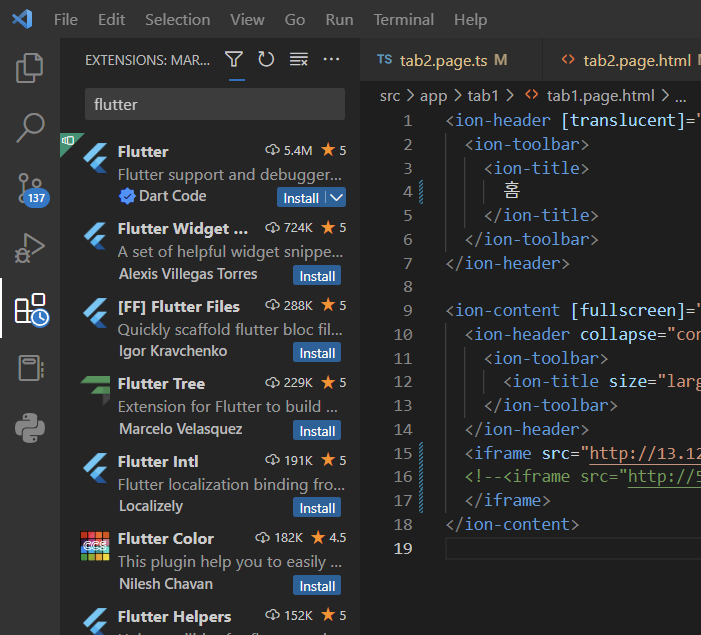Click the Flutter extension logo

pyautogui.click(x=95, y=158)
